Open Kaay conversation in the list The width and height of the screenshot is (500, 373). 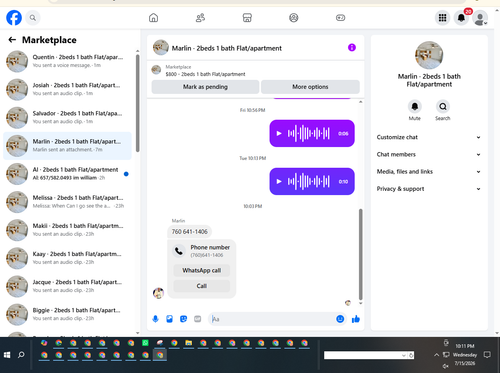67,258
